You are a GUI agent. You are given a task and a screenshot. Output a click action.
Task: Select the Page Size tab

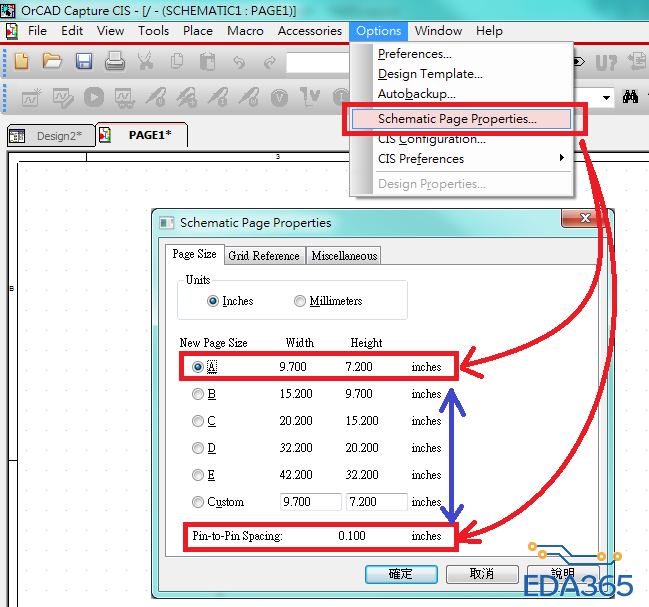pos(195,254)
